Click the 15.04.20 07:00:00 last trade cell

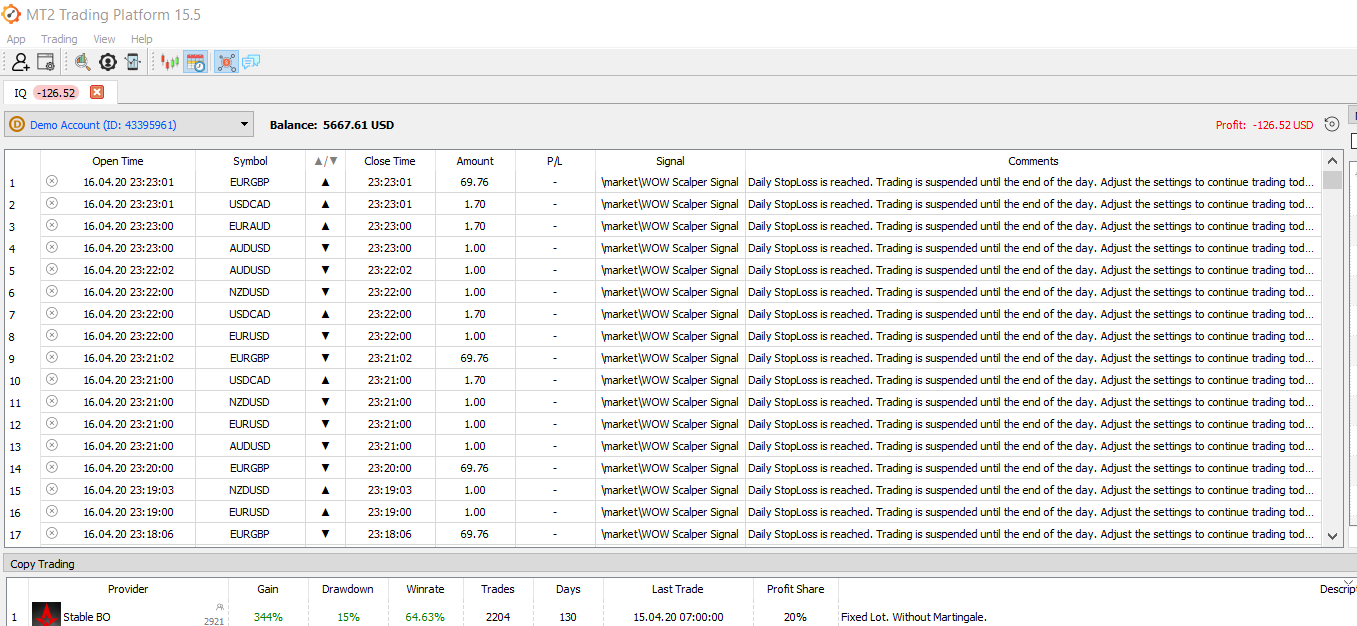(x=677, y=617)
